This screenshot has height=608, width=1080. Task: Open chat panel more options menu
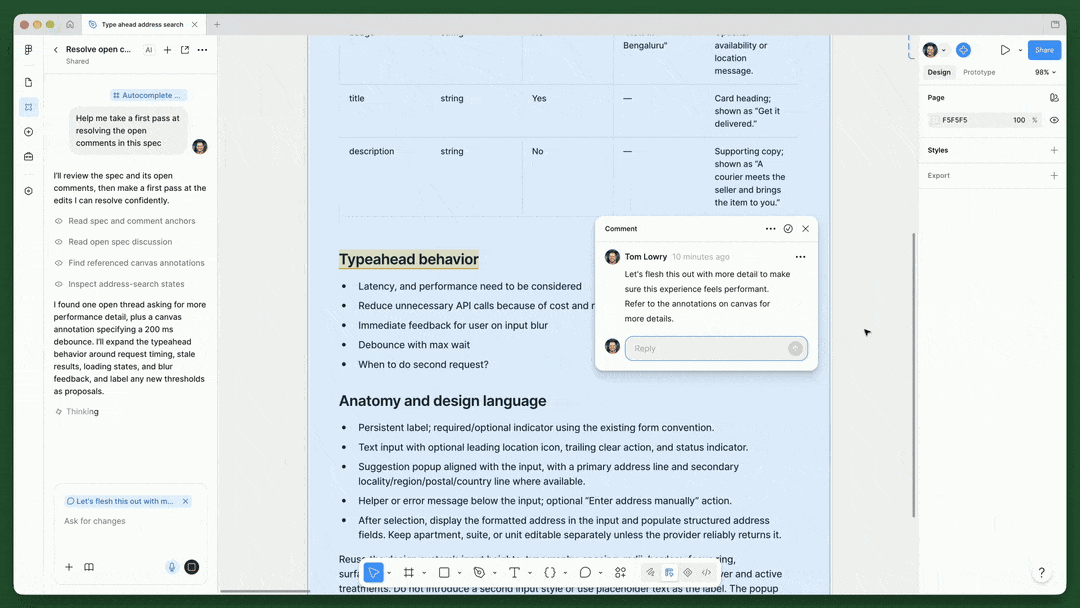click(202, 50)
